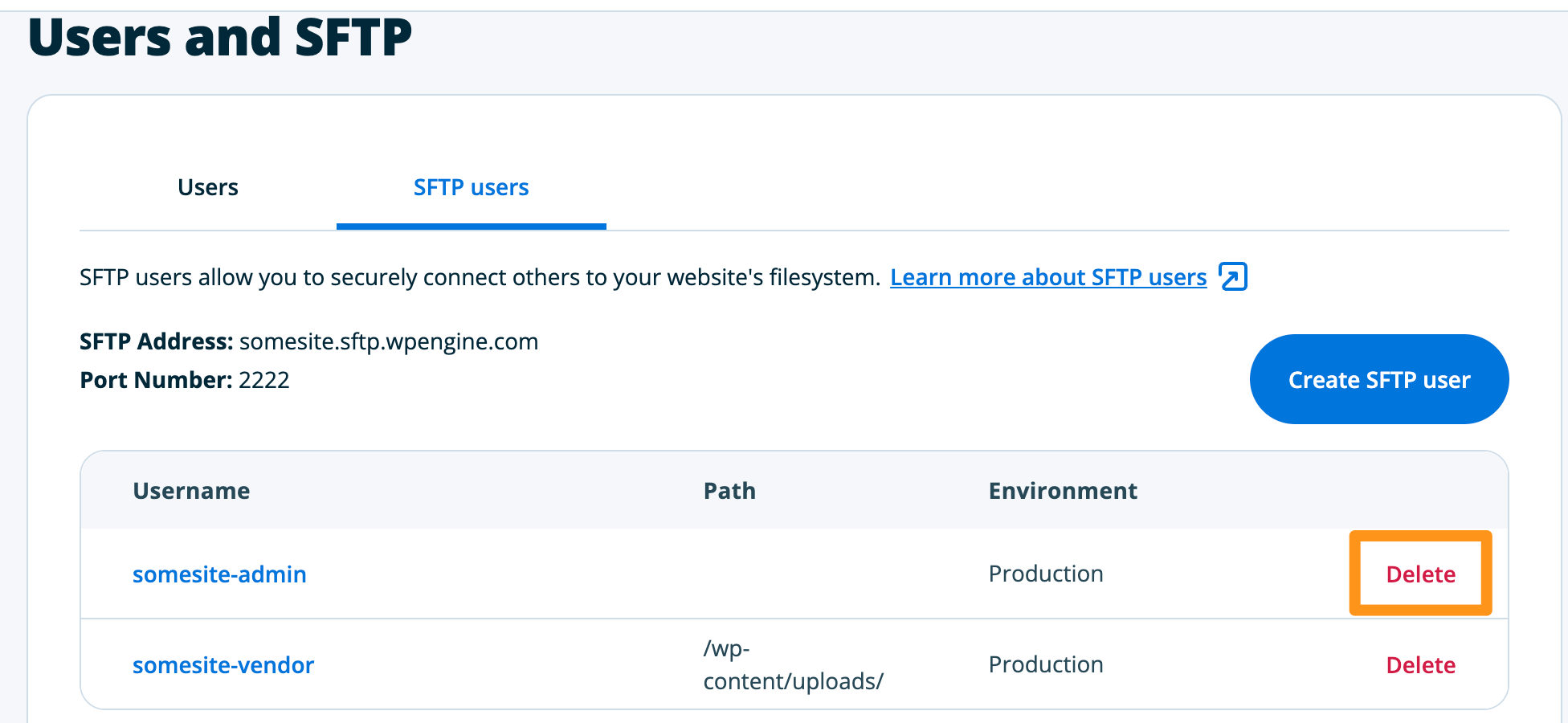Click the Username column header
Screen dimensions: 1568x723
coord(191,491)
